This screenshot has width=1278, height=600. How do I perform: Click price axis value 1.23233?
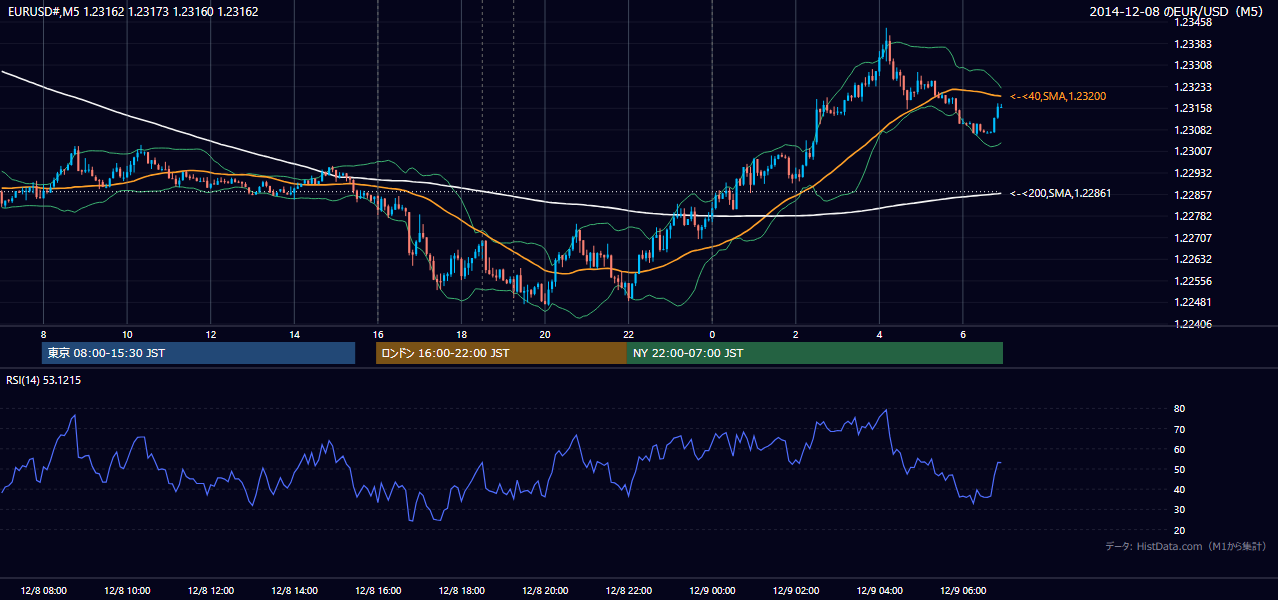coord(1193,87)
